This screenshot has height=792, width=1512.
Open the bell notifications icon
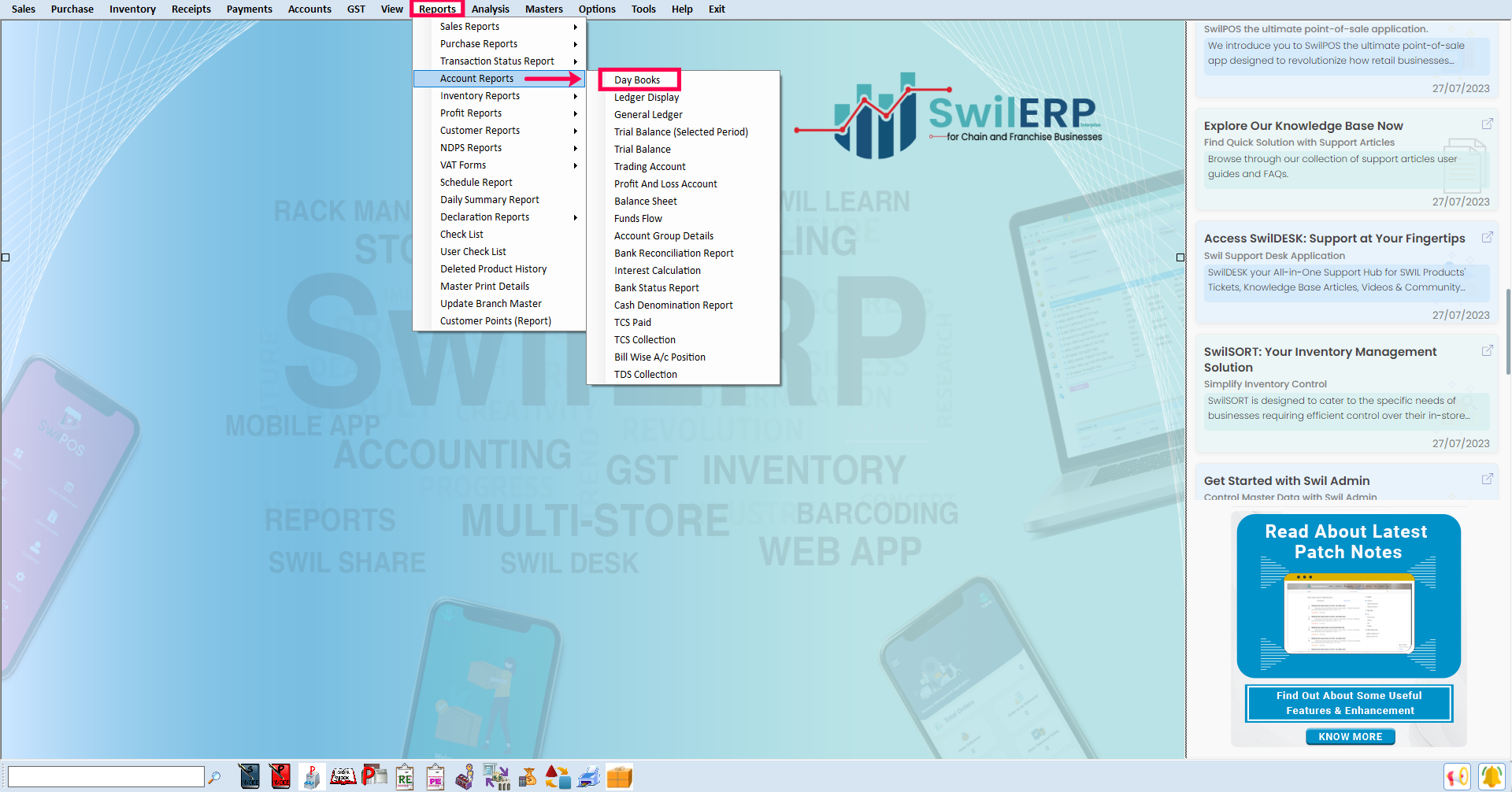click(x=1491, y=777)
